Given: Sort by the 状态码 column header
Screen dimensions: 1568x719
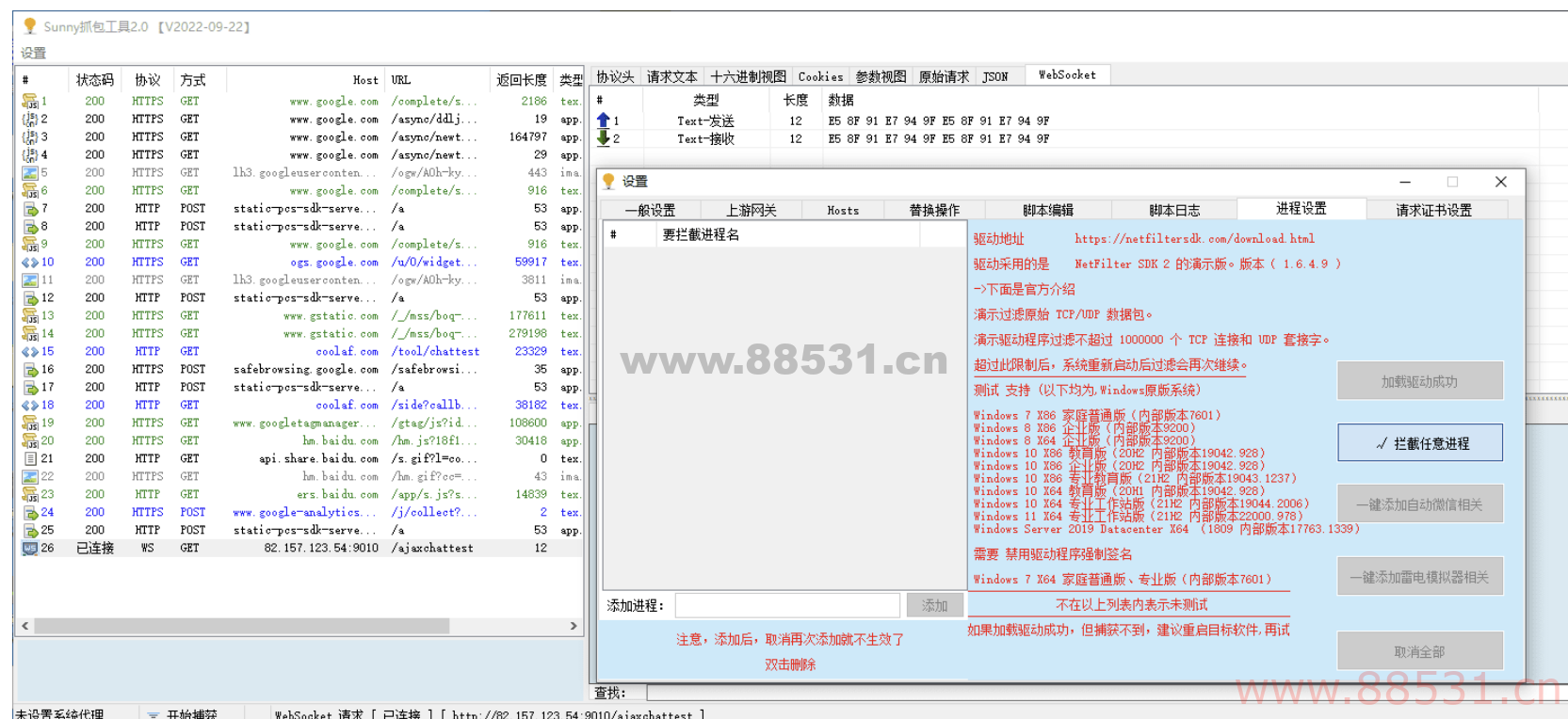Looking at the screenshot, I should 94,80.
